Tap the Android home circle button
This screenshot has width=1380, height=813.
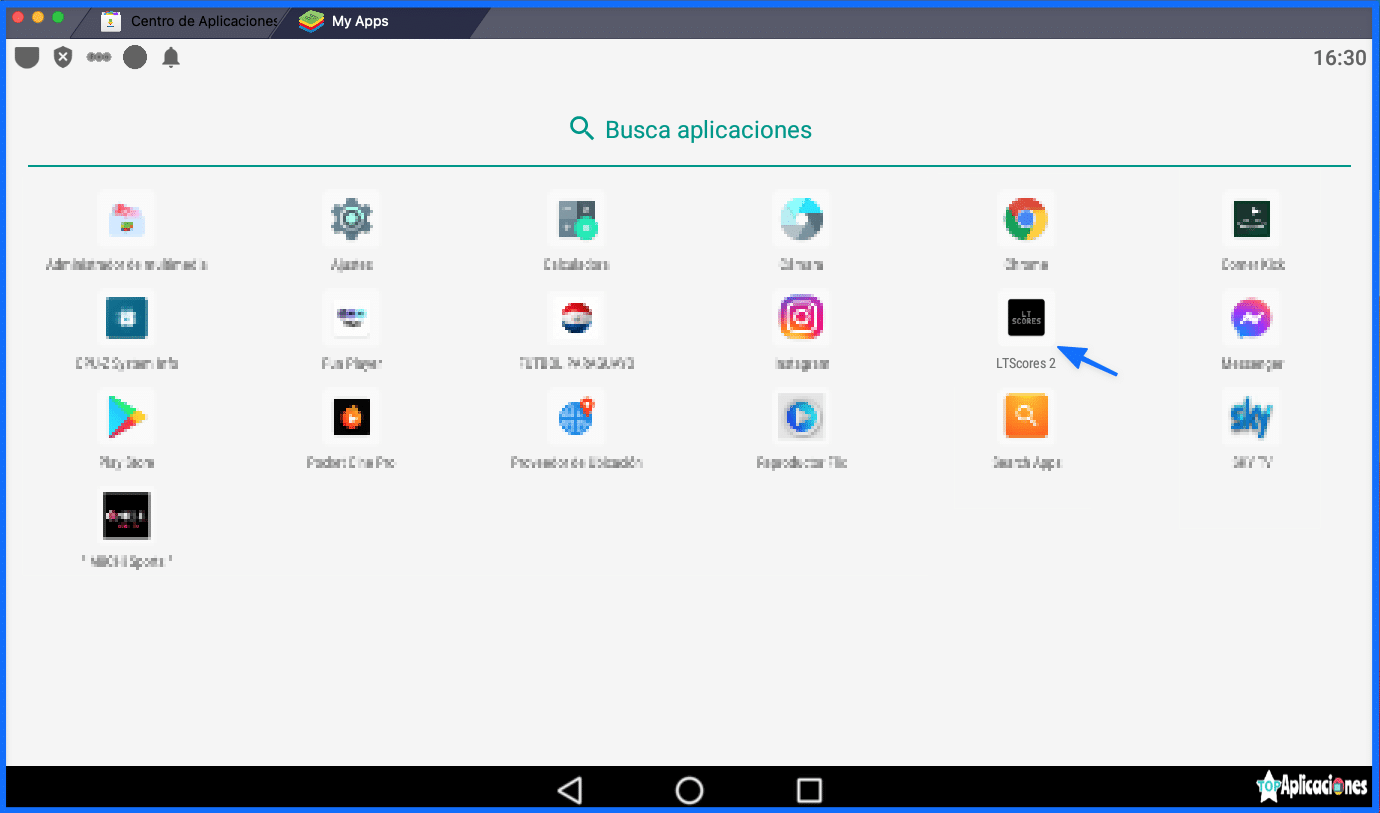click(x=689, y=789)
